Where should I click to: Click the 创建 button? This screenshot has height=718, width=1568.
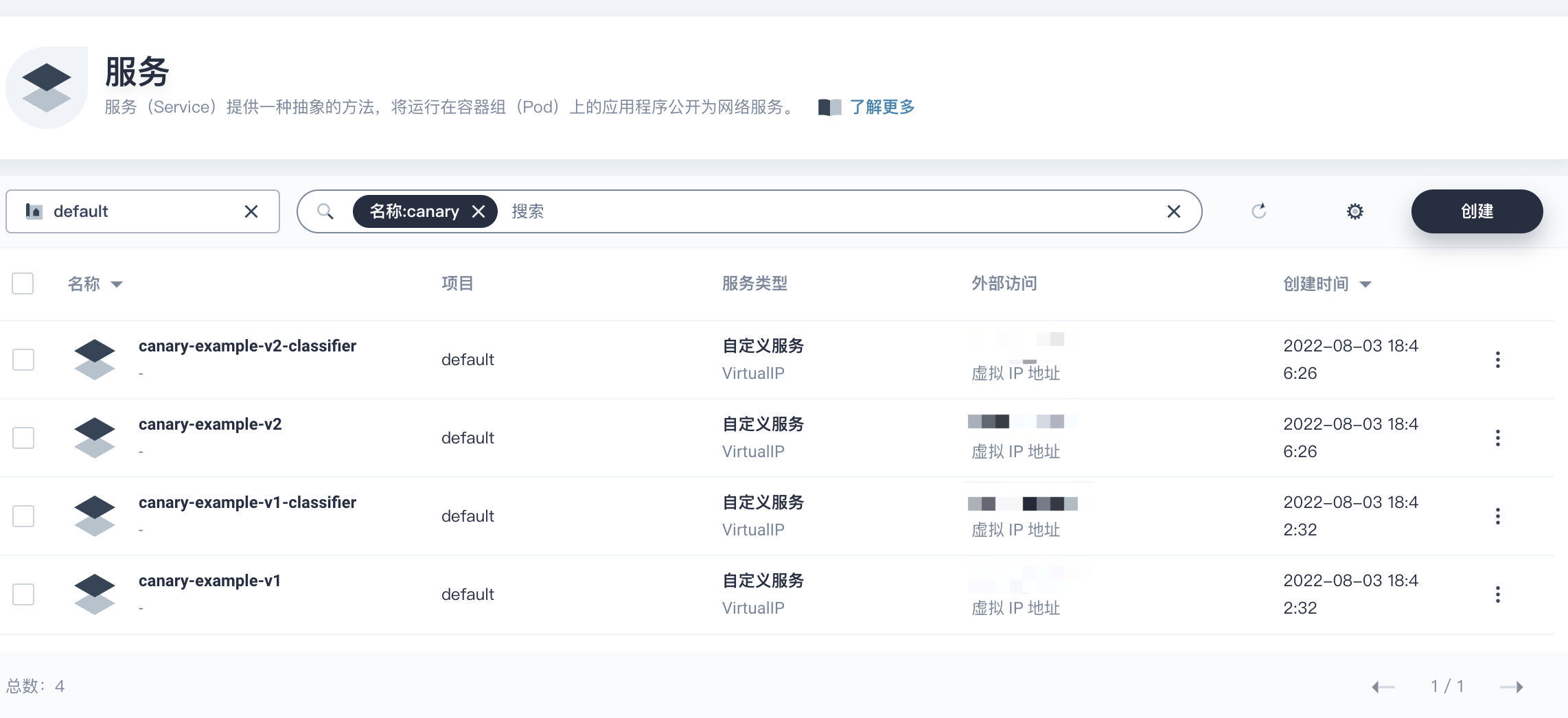pyautogui.click(x=1477, y=211)
